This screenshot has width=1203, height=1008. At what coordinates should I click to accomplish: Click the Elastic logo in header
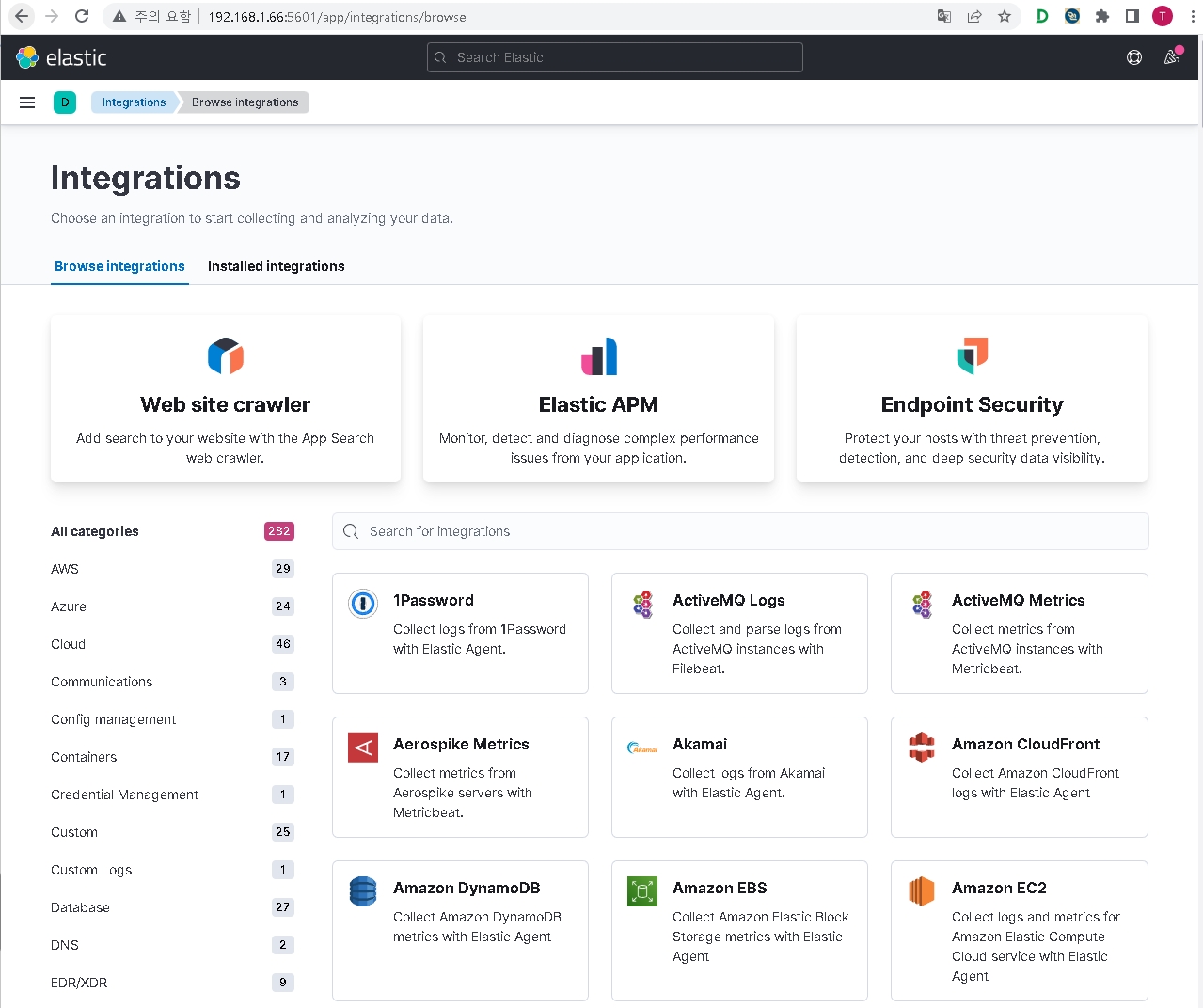pyautogui.click(x=61, y=57)
